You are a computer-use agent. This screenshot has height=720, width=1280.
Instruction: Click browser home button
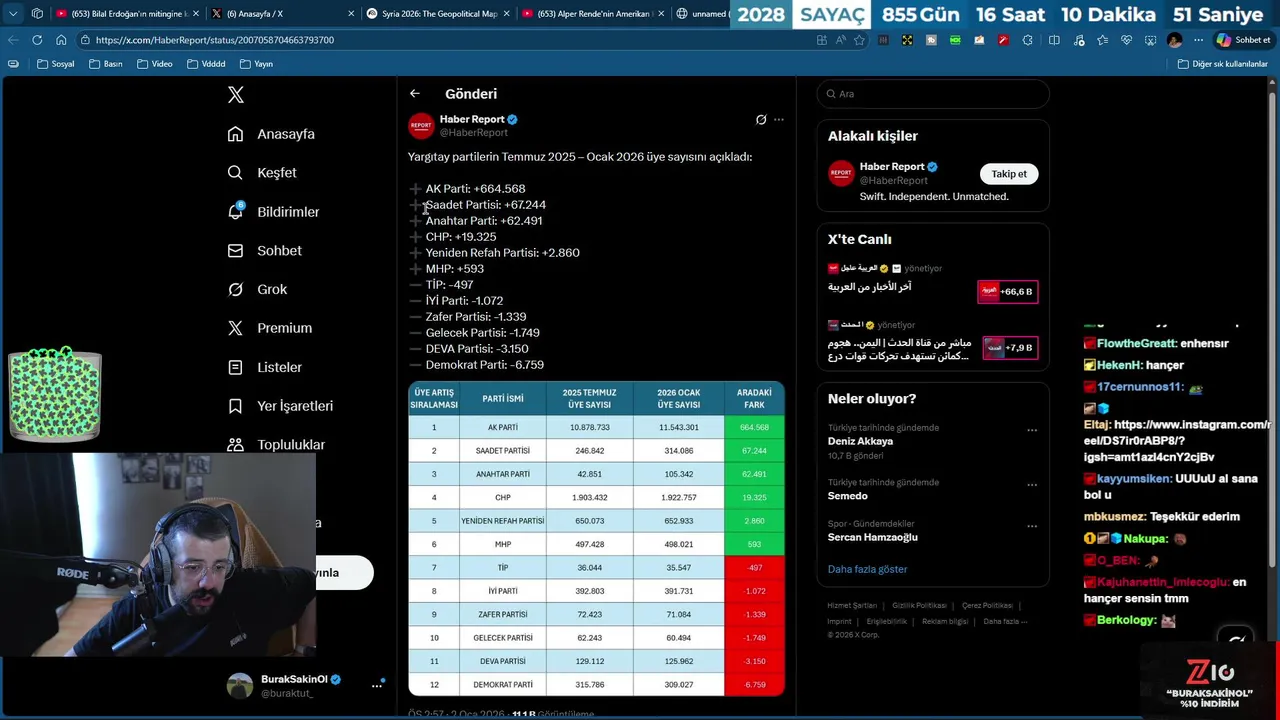pyautogui.click(x=61, y=40)
